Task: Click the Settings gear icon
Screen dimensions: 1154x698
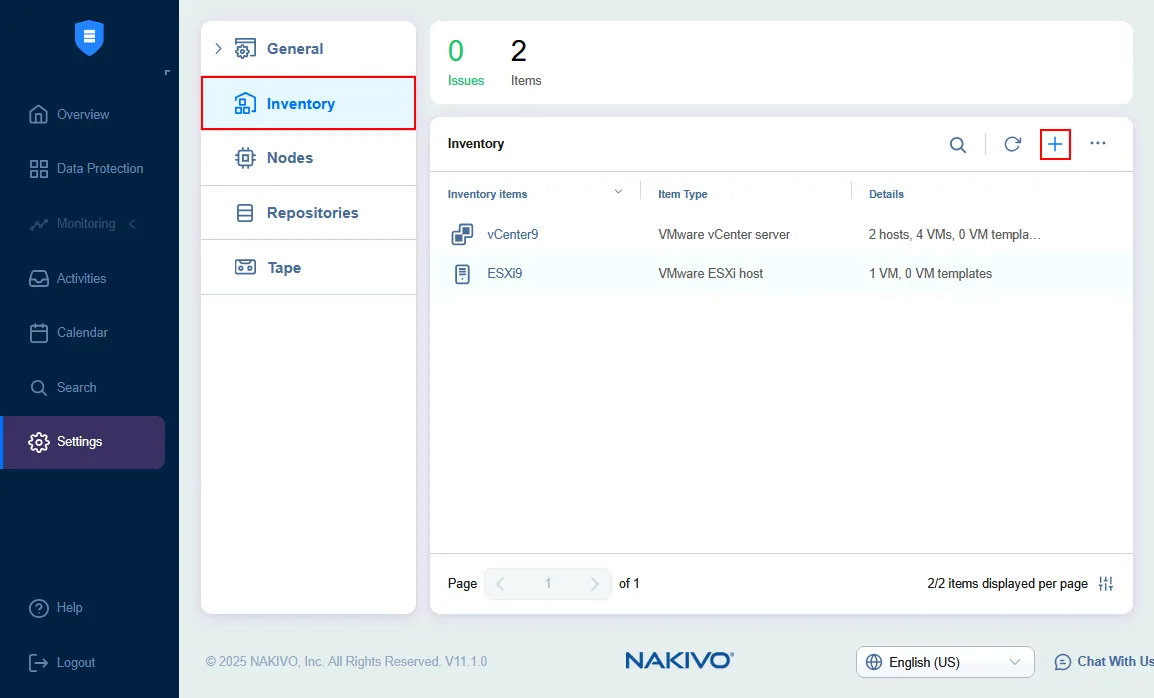Action: pos(38,442)
